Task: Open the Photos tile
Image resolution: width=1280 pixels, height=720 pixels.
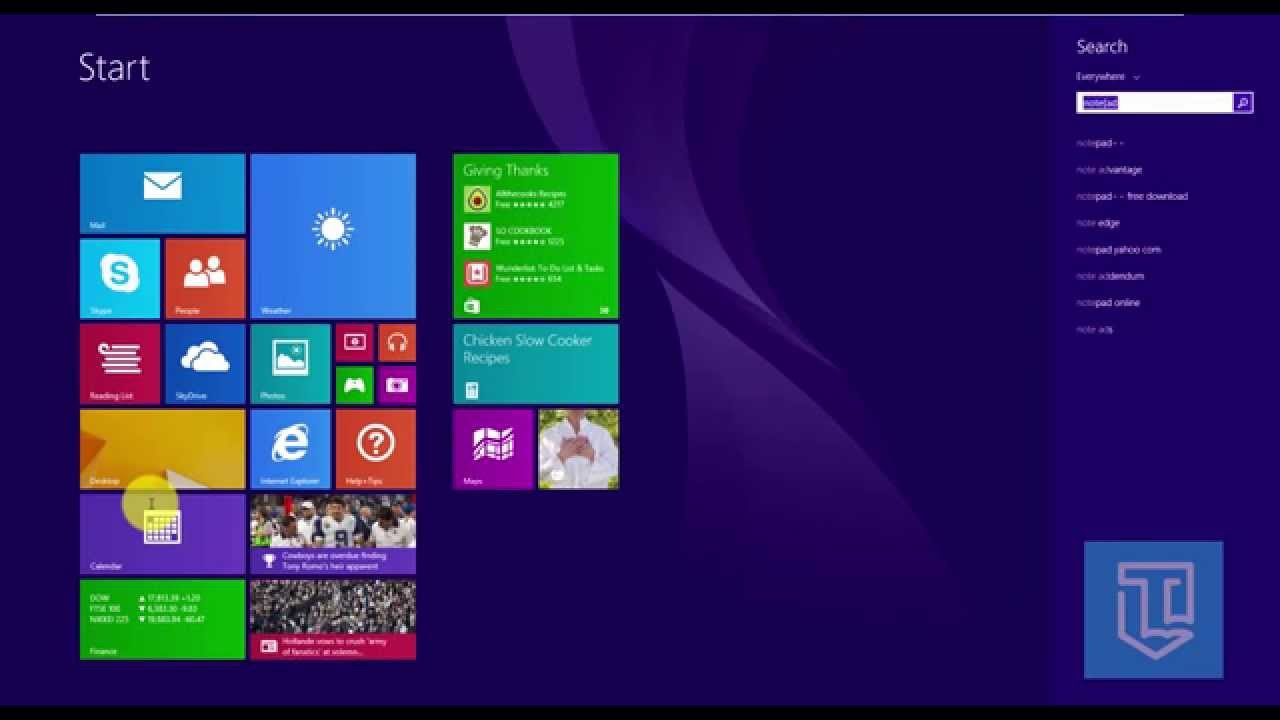Action: click(x=290, y=363)
